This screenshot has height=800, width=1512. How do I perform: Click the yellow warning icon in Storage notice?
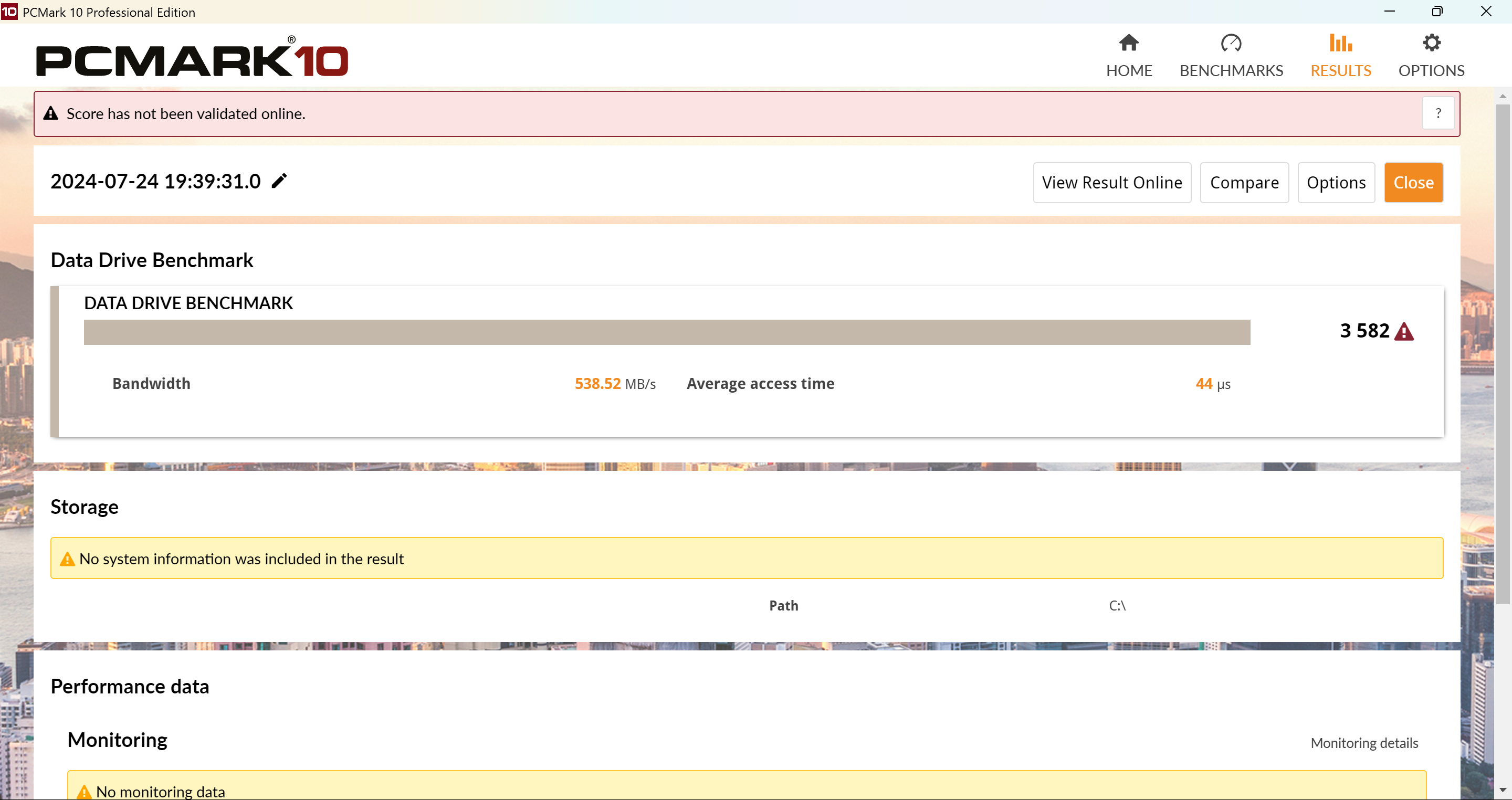[x=68, y=559]
